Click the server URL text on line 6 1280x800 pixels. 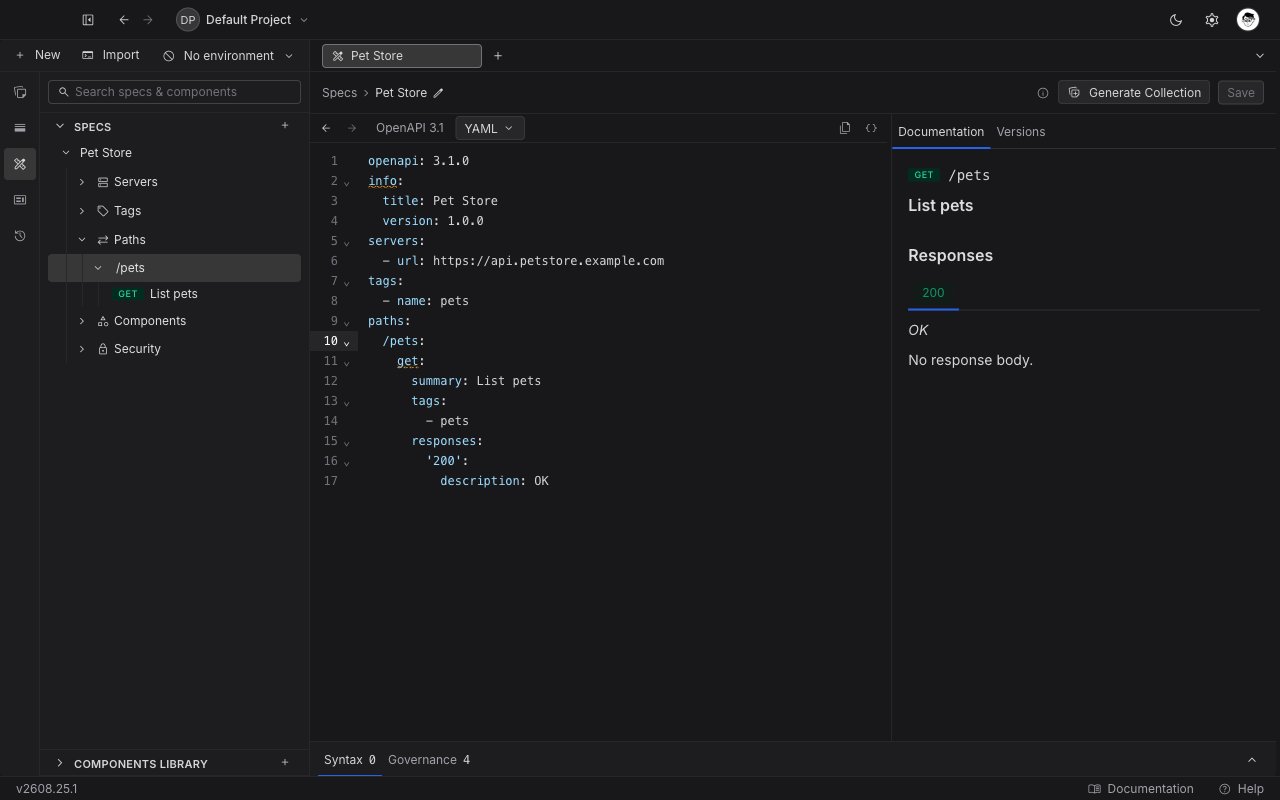[x=548, y=261]
